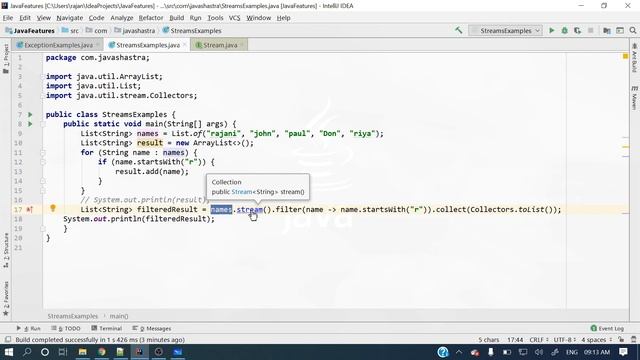Image resolution: width=640 pixels, height=360 pixels.
Task: Collapse the if block fold marker on line 12
Action: coord(43,162)
